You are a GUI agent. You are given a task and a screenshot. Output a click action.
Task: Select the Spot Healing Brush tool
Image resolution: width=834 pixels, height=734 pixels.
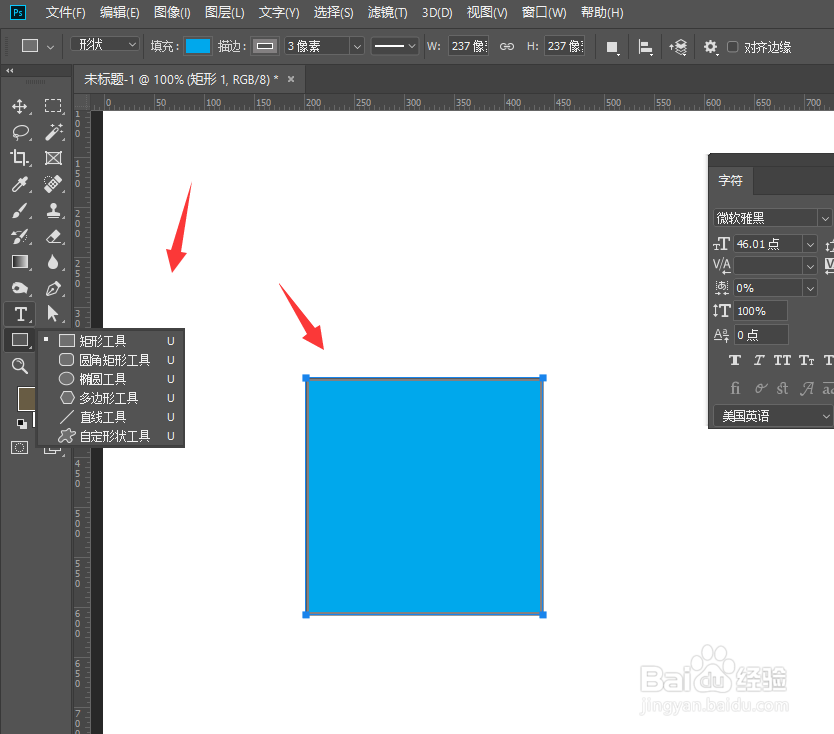click(53, 184)
